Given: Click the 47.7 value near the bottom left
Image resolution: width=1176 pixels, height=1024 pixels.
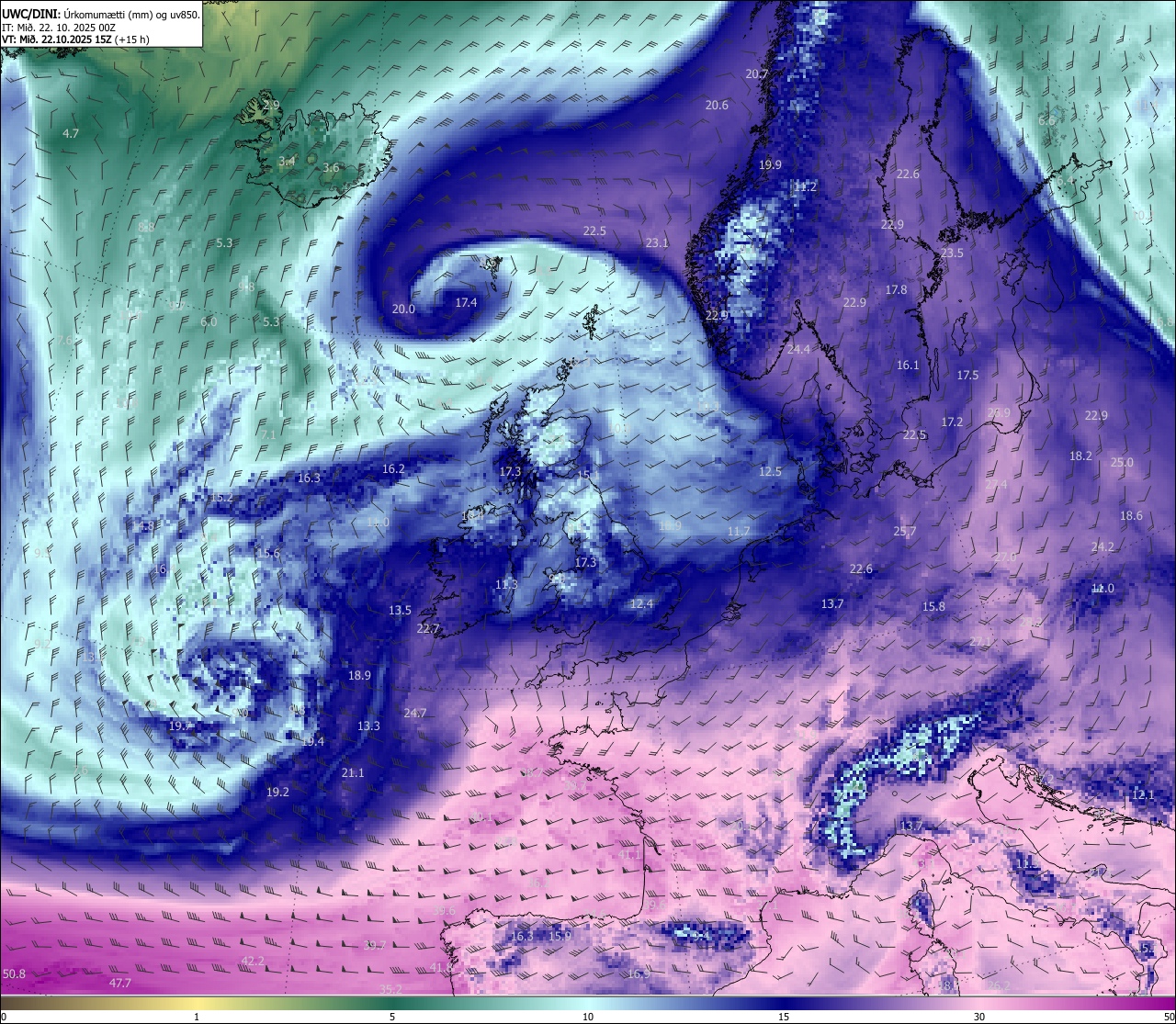Looking at the screenshot, I should point(120,984).
